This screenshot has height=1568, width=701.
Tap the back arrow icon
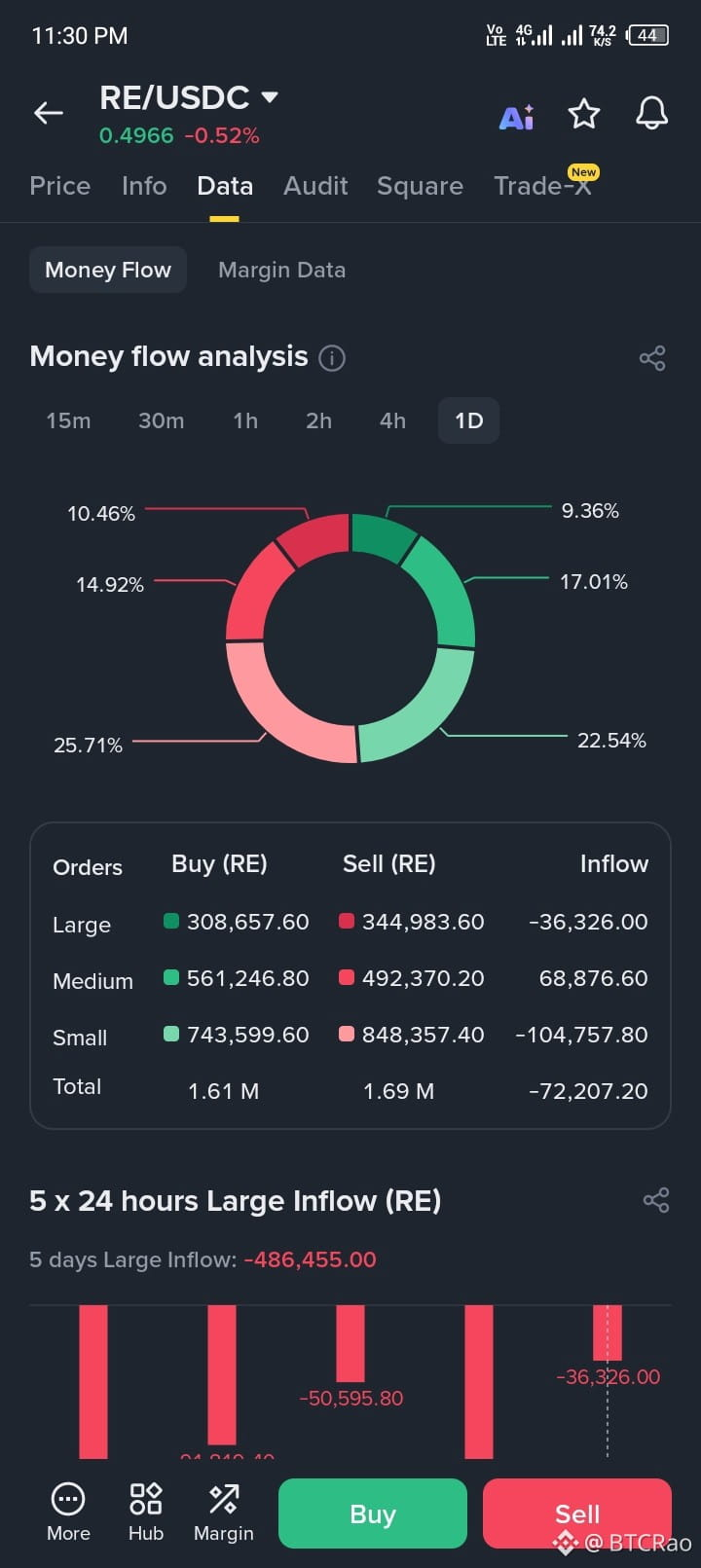point(49,114)
